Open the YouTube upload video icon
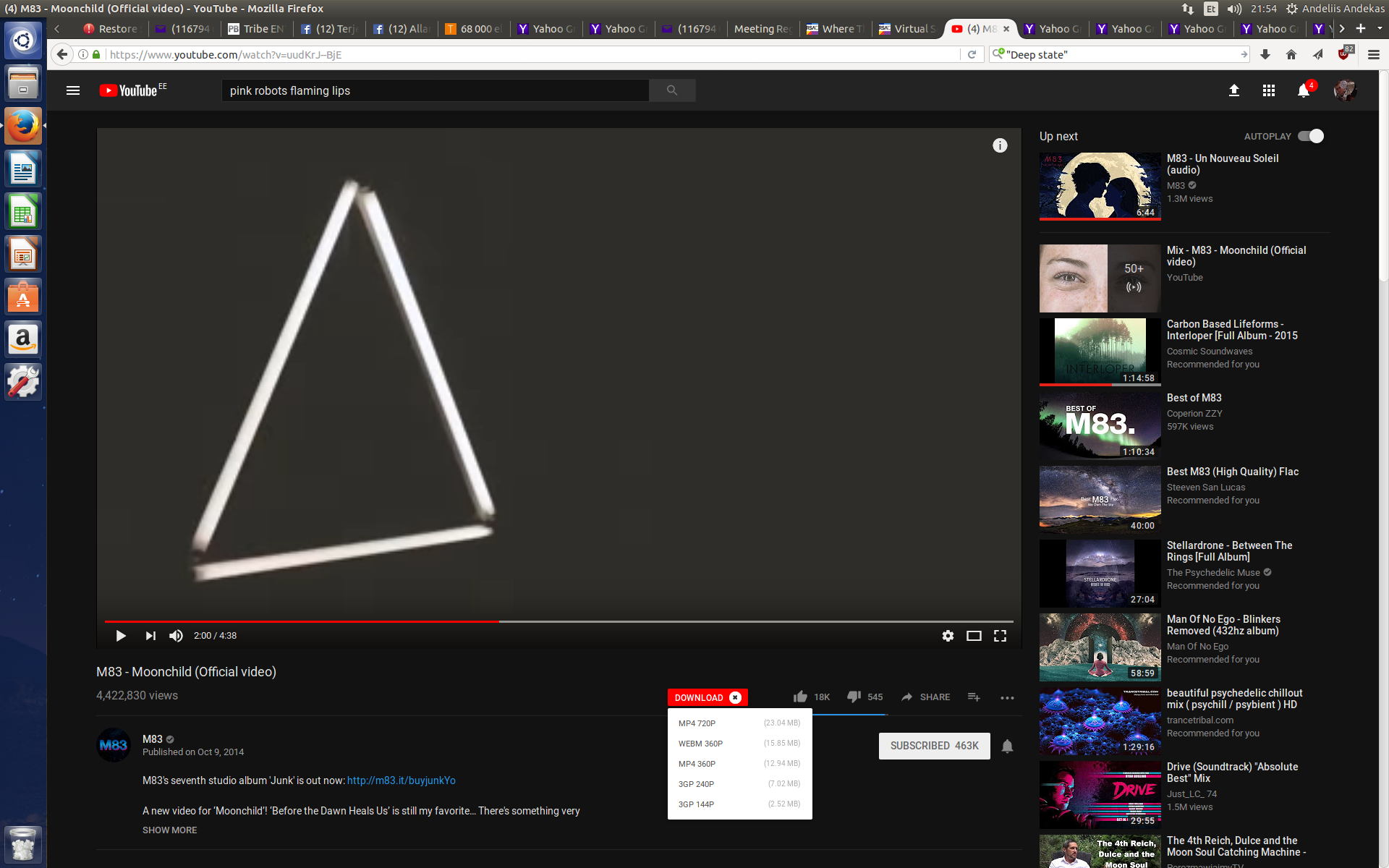This screenshot has width=1389, height=868. pyautogui.click(x=1234, y=90)
